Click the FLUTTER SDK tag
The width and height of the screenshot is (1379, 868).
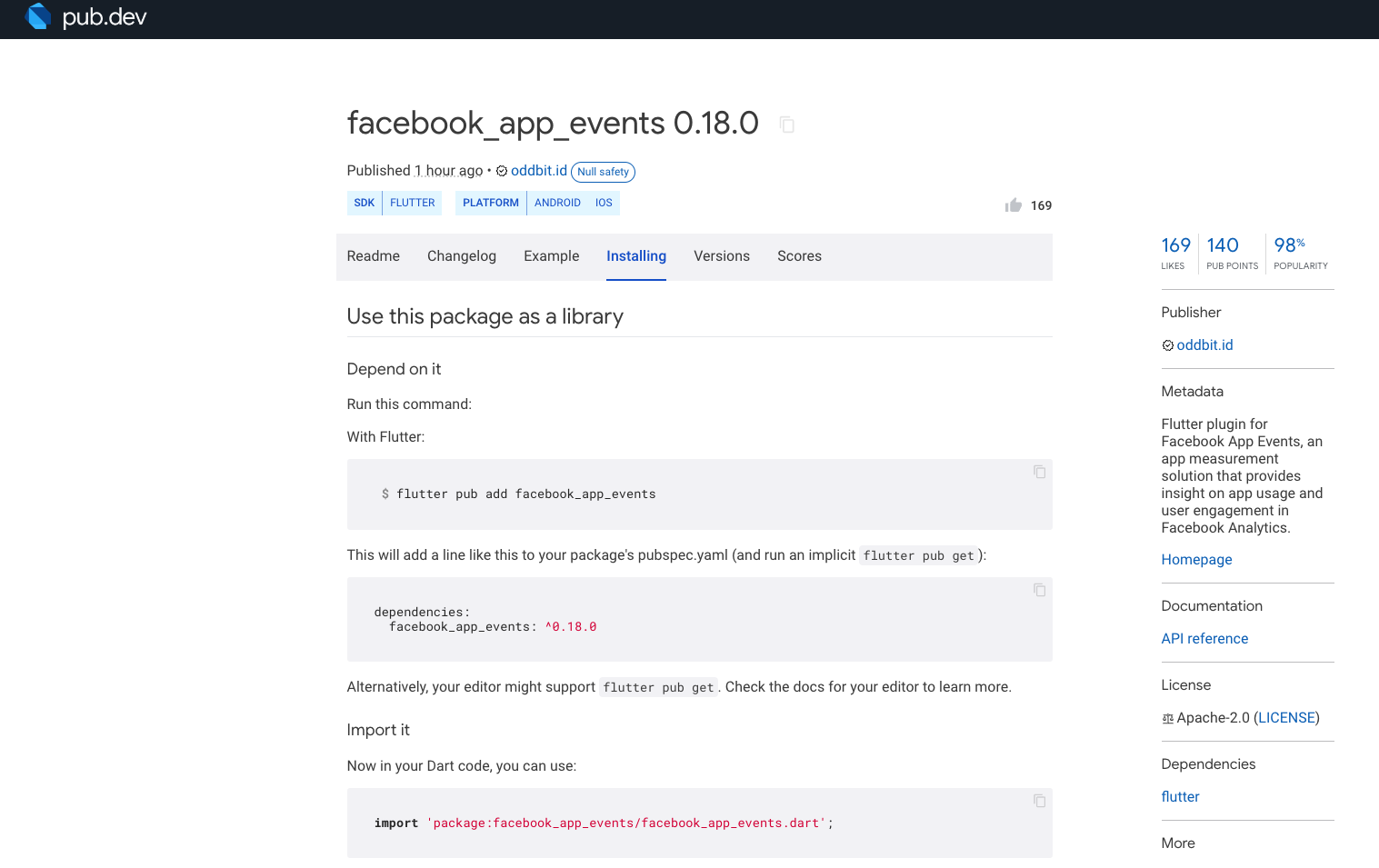coord(413,203)
